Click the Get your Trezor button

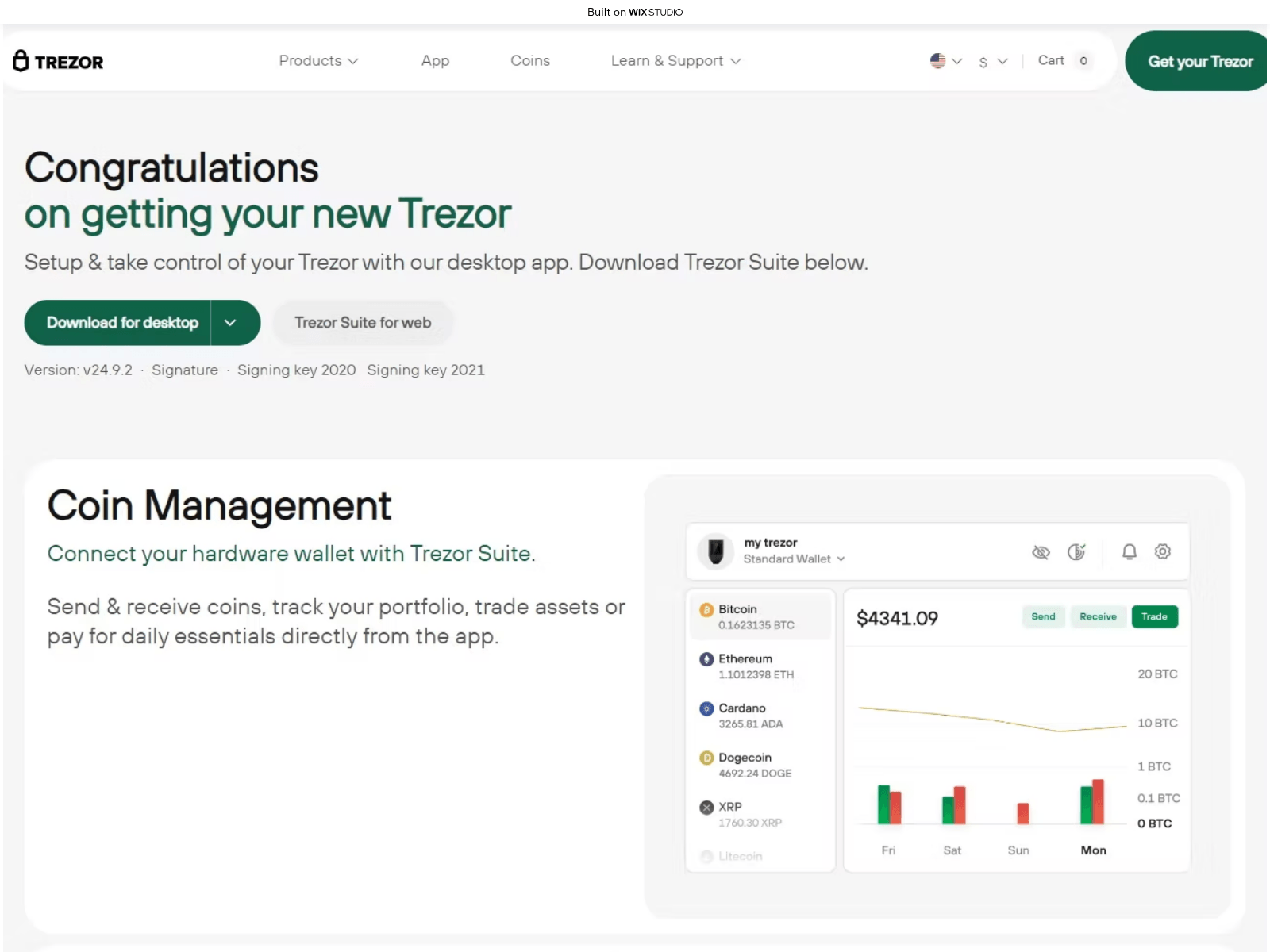(x=1199, y=61)
